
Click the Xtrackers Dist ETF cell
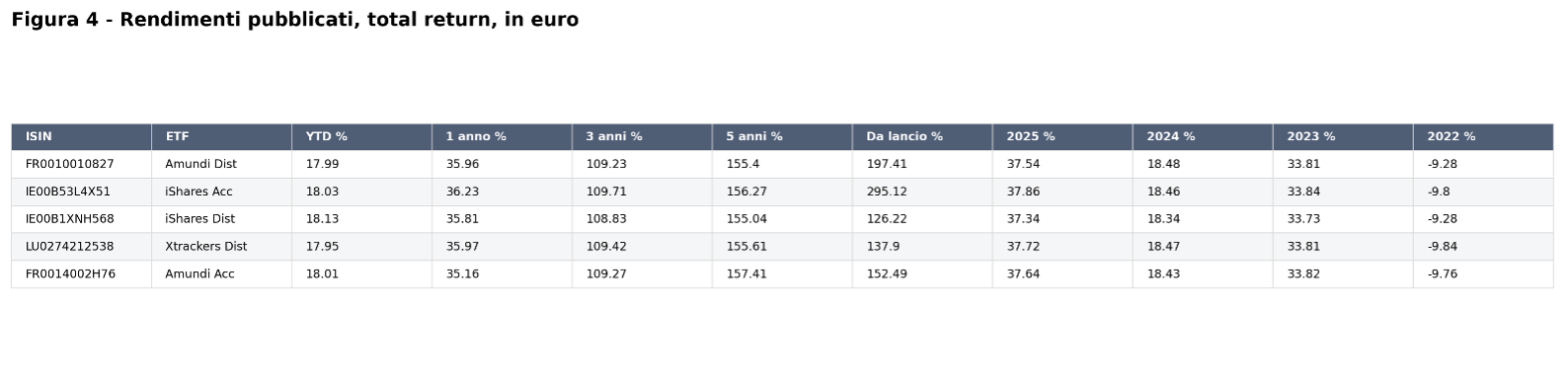tap(221, 247)
